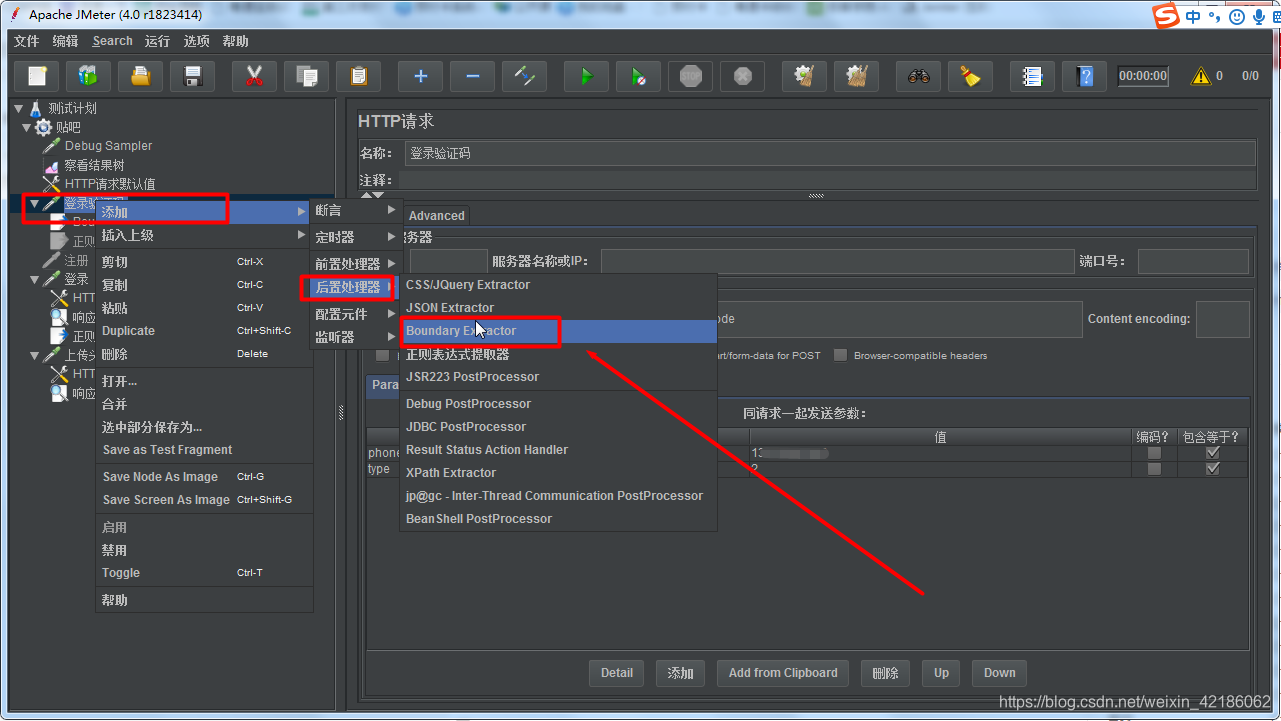Click the yellow warning triangle log icon
The height and width of the screenshot is (721, 1281).
click(1201, 76)
